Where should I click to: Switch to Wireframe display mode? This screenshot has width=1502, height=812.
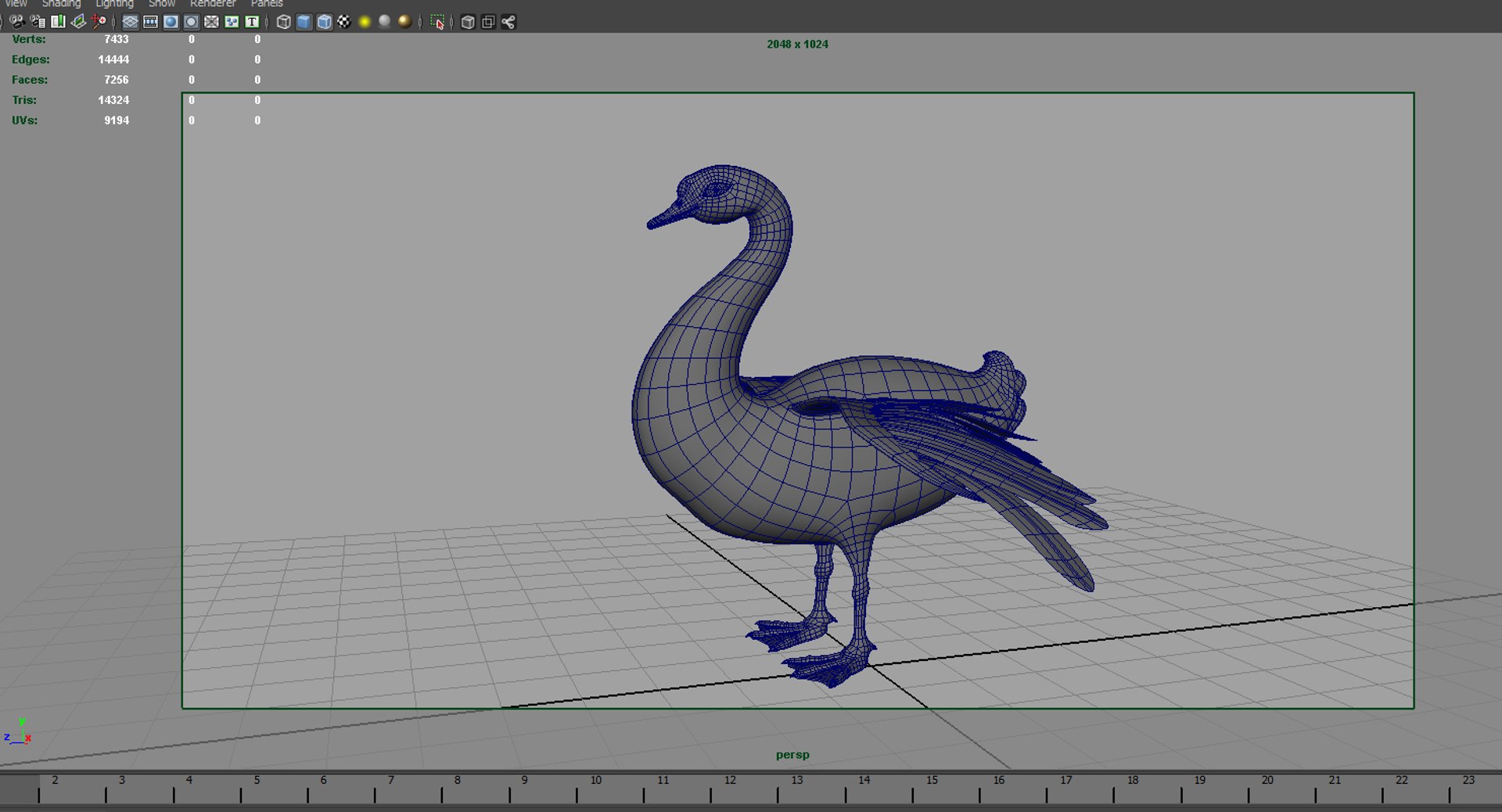(x=284, y=22)
